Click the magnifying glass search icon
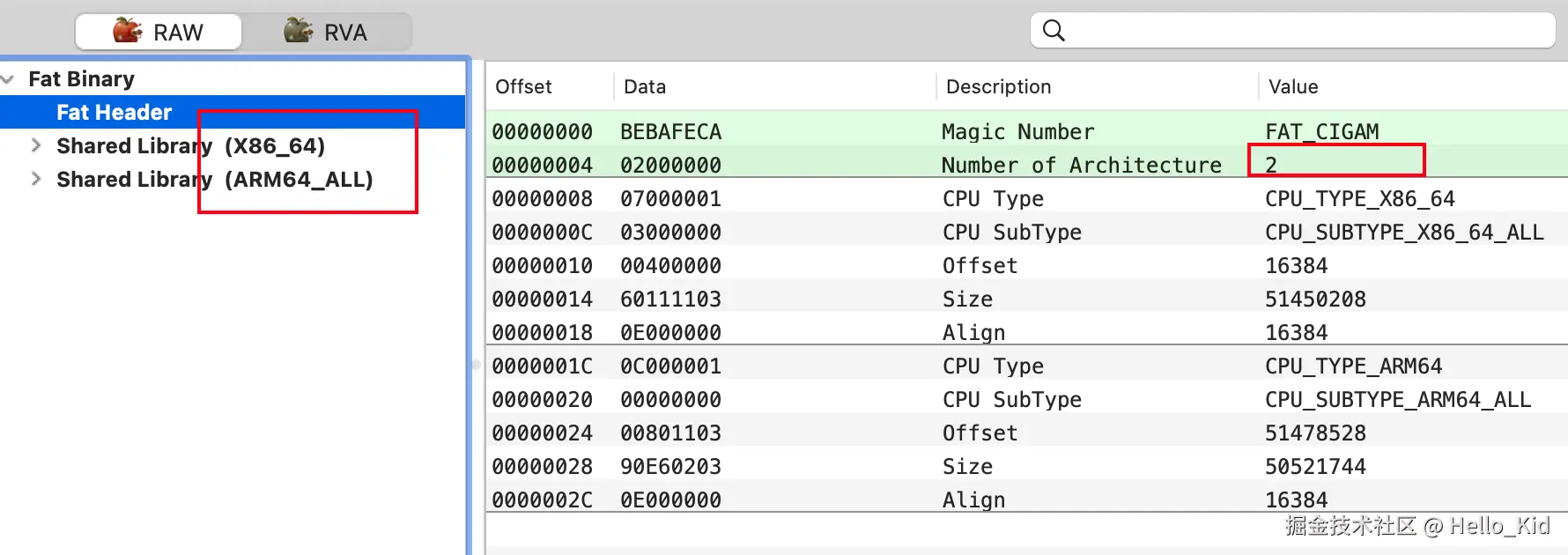Viewport: 1568px width, 555px height. coord(1054,31)
